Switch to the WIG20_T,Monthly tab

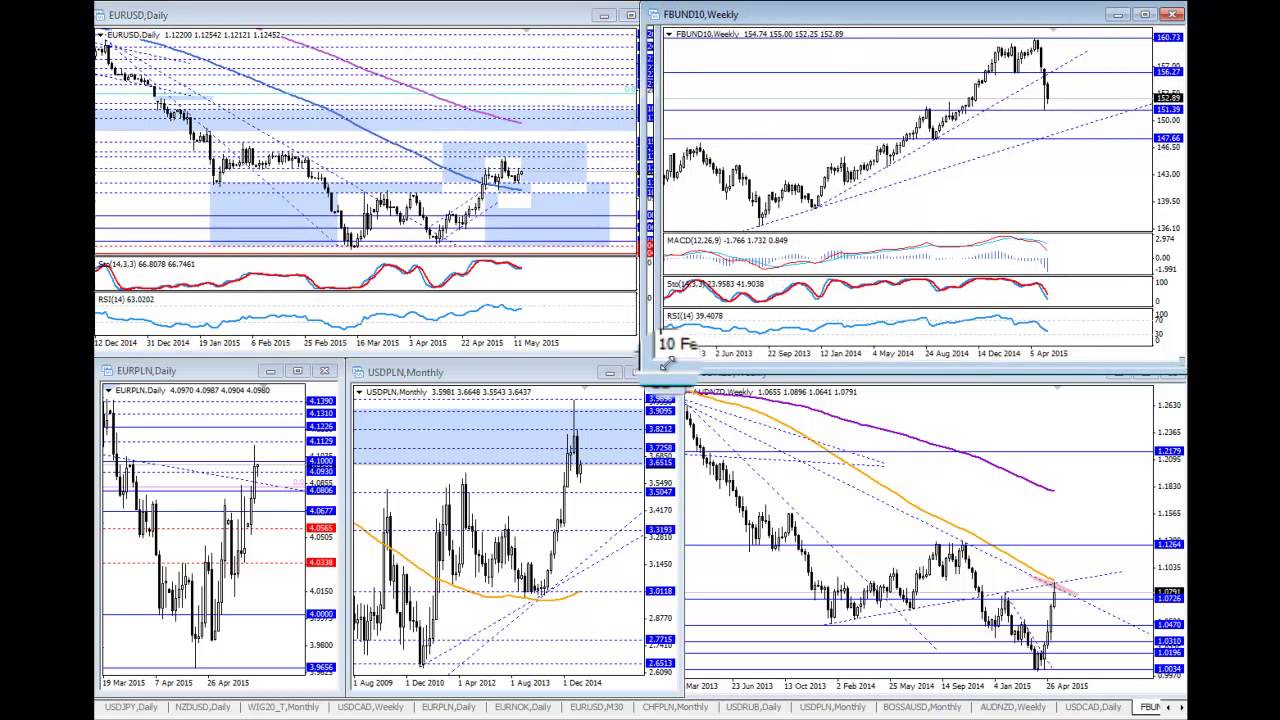[x=283, y=707]
